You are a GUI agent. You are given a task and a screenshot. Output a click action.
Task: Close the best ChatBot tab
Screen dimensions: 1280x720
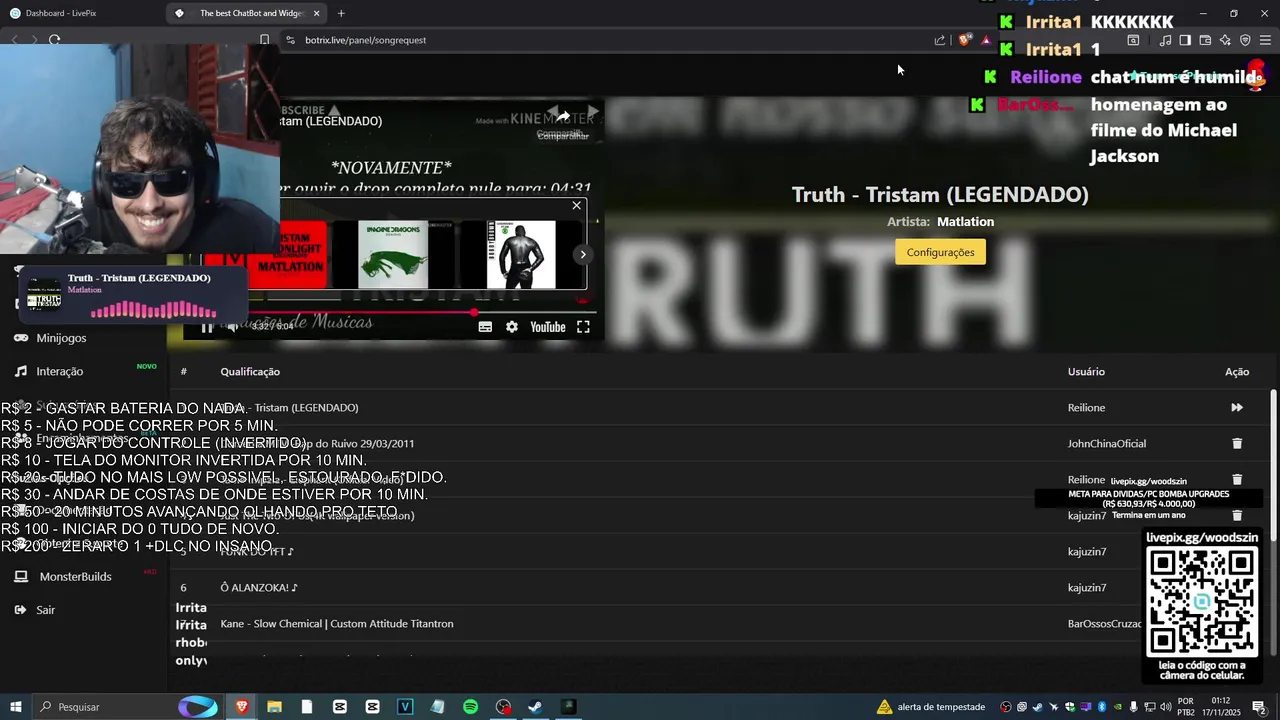[x=316, y=13]
